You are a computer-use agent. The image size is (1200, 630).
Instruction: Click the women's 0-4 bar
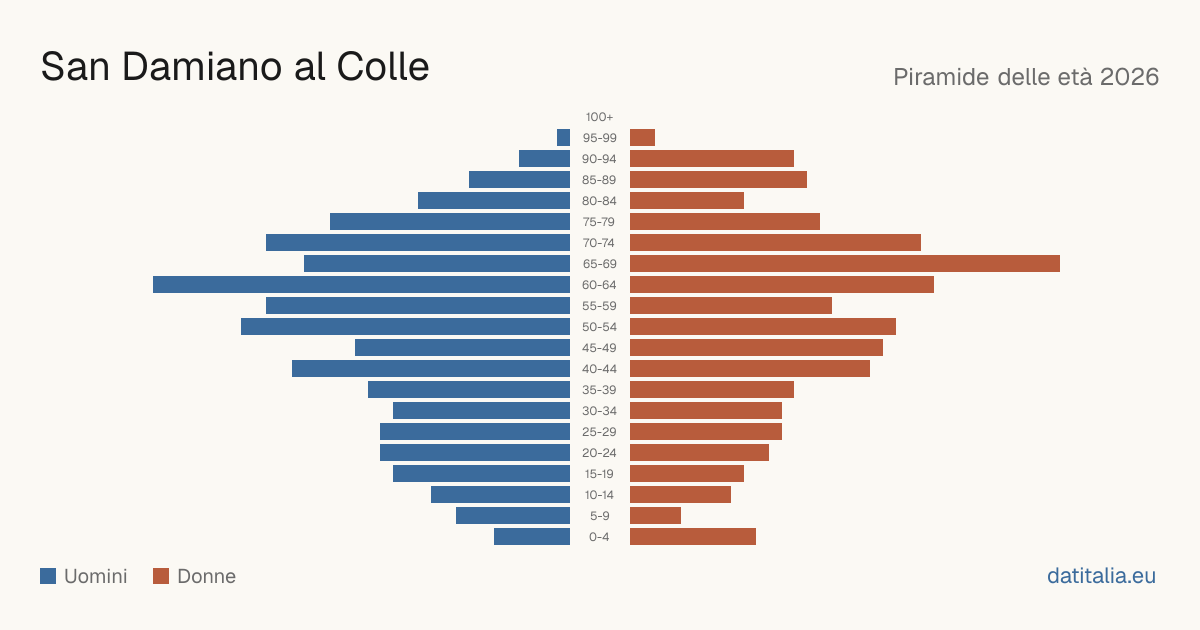coord(693,537)
